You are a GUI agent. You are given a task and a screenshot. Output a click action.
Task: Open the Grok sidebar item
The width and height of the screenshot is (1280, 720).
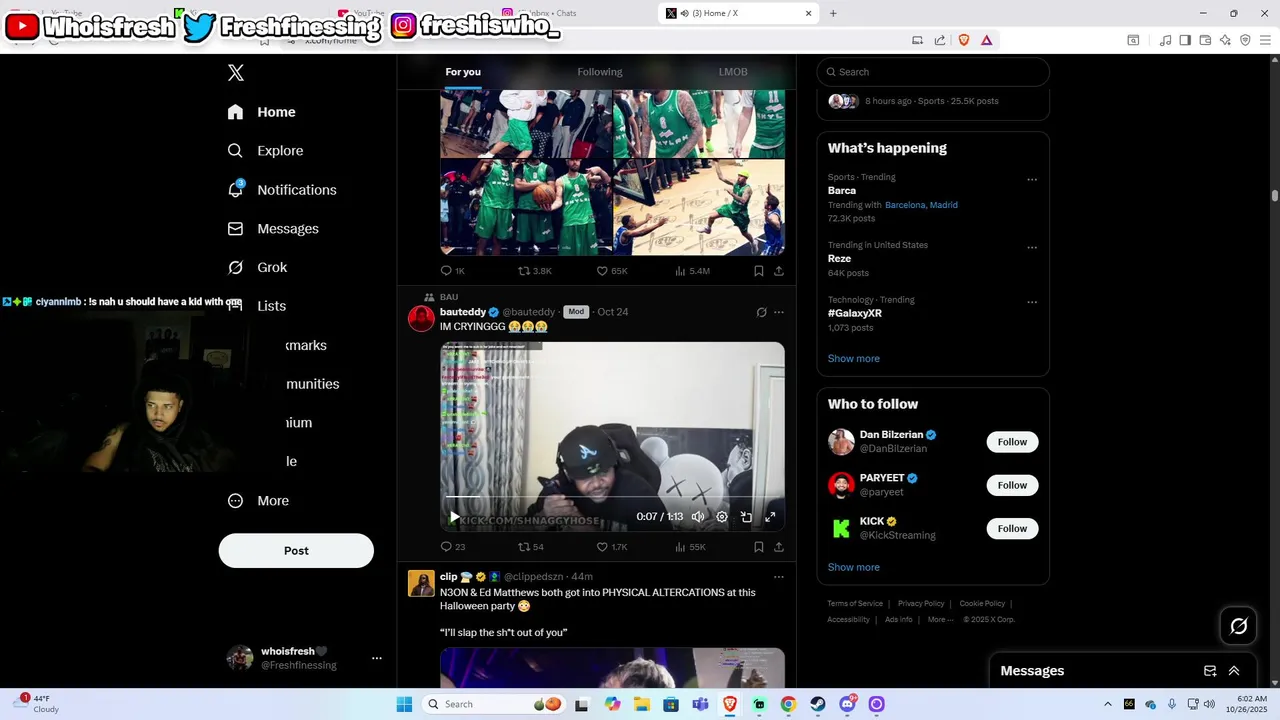click(x=258, y=267)
